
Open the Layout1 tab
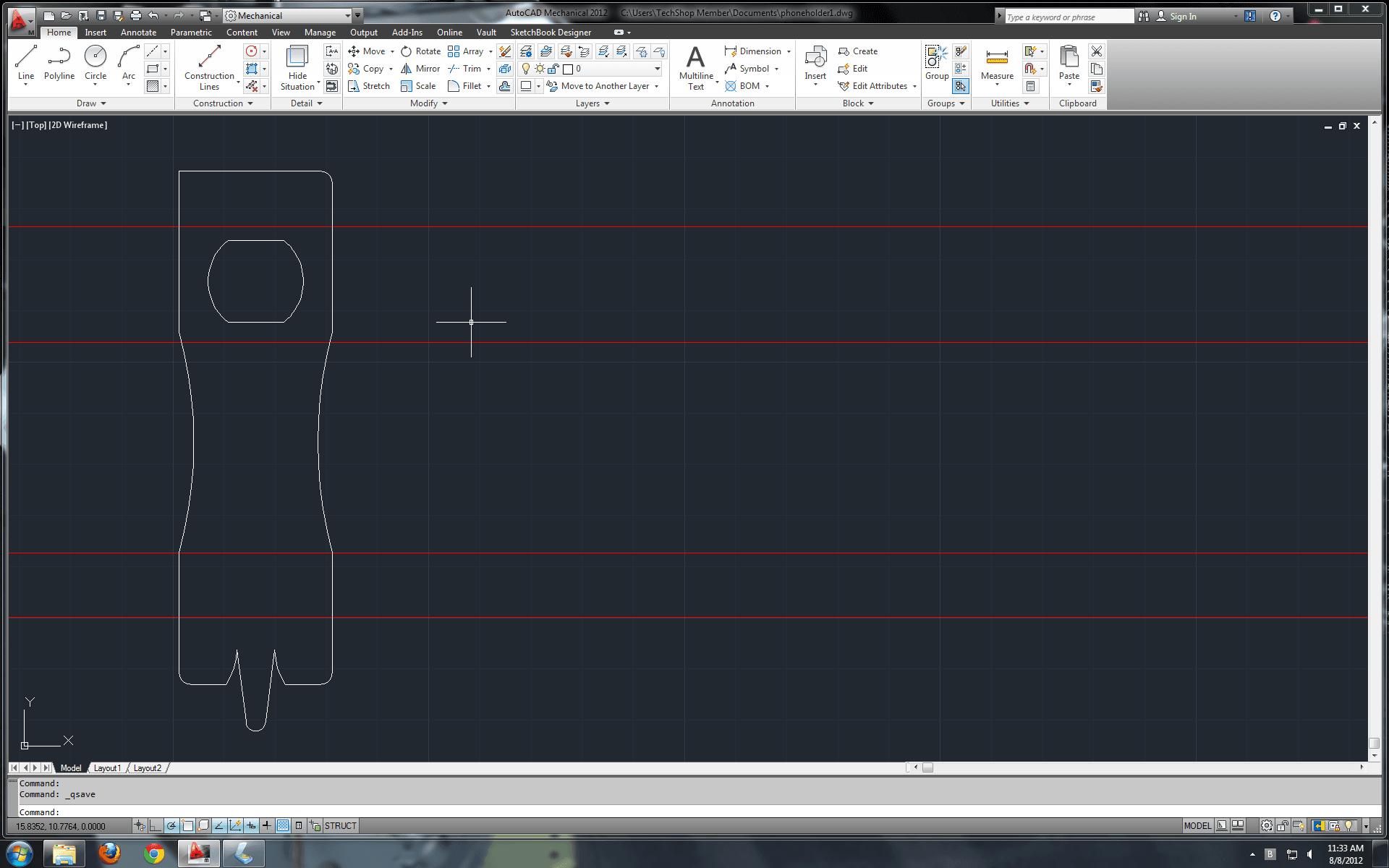(107, 767)
